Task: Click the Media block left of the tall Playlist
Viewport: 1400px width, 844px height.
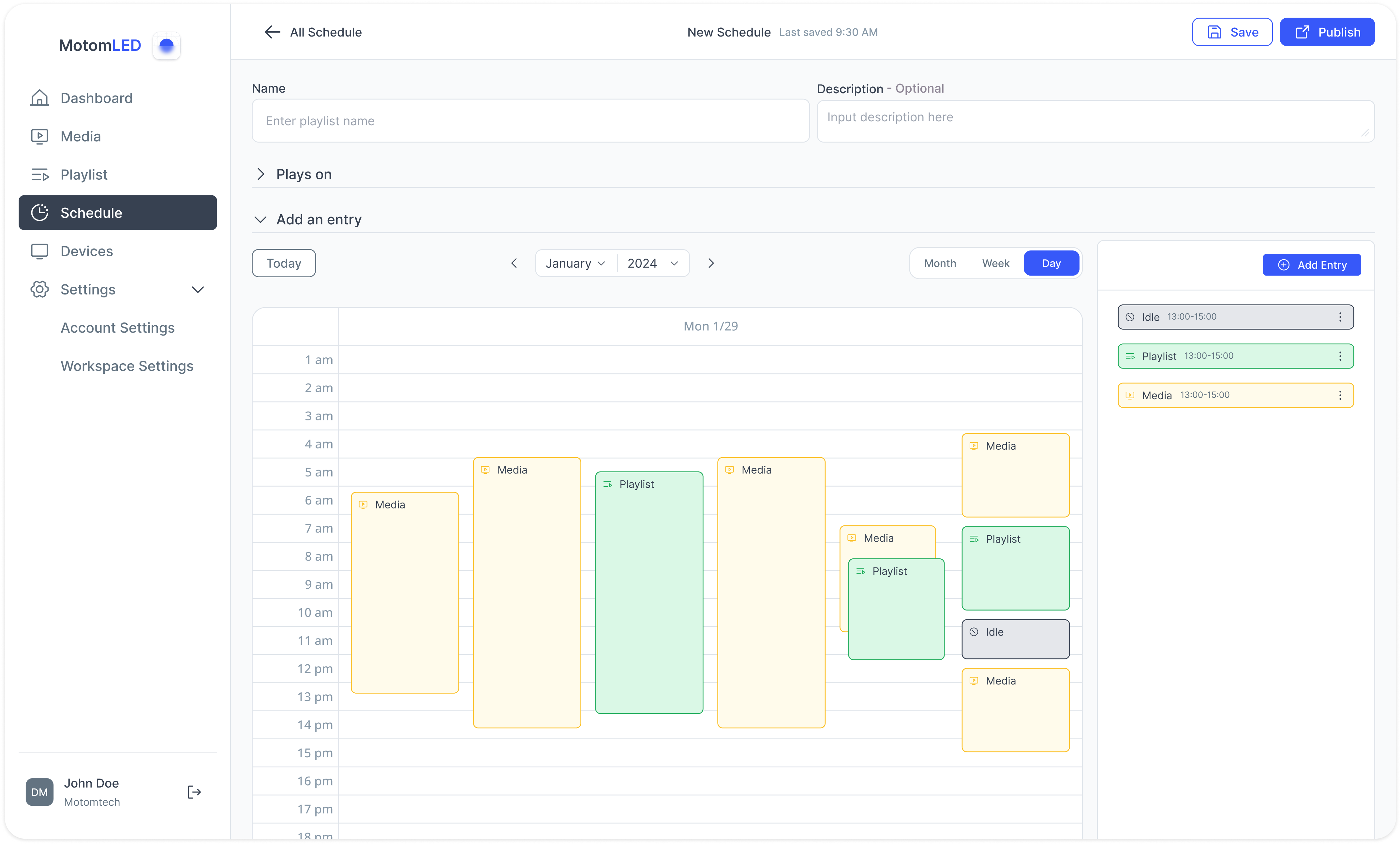Action: (527, 592)
